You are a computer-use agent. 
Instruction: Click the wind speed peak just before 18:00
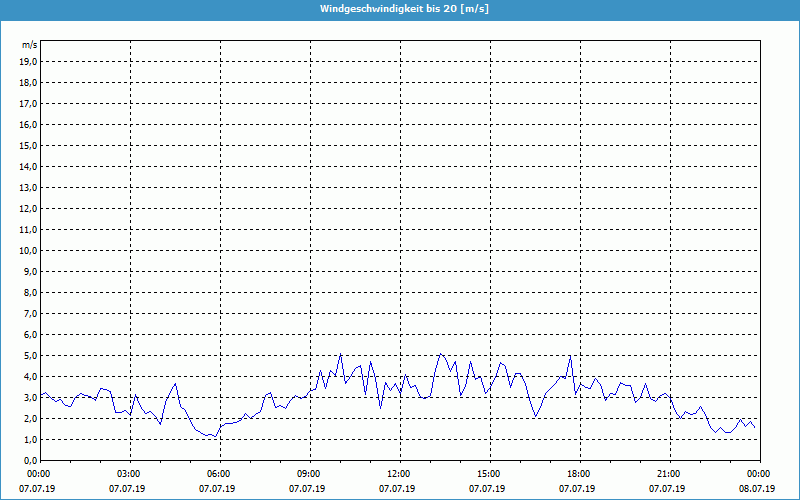click(570, 356)
